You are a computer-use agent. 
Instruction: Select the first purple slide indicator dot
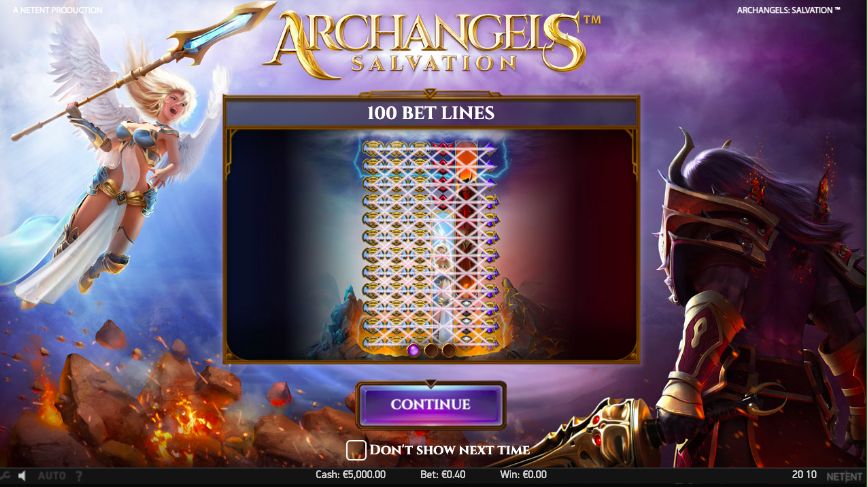413,350
